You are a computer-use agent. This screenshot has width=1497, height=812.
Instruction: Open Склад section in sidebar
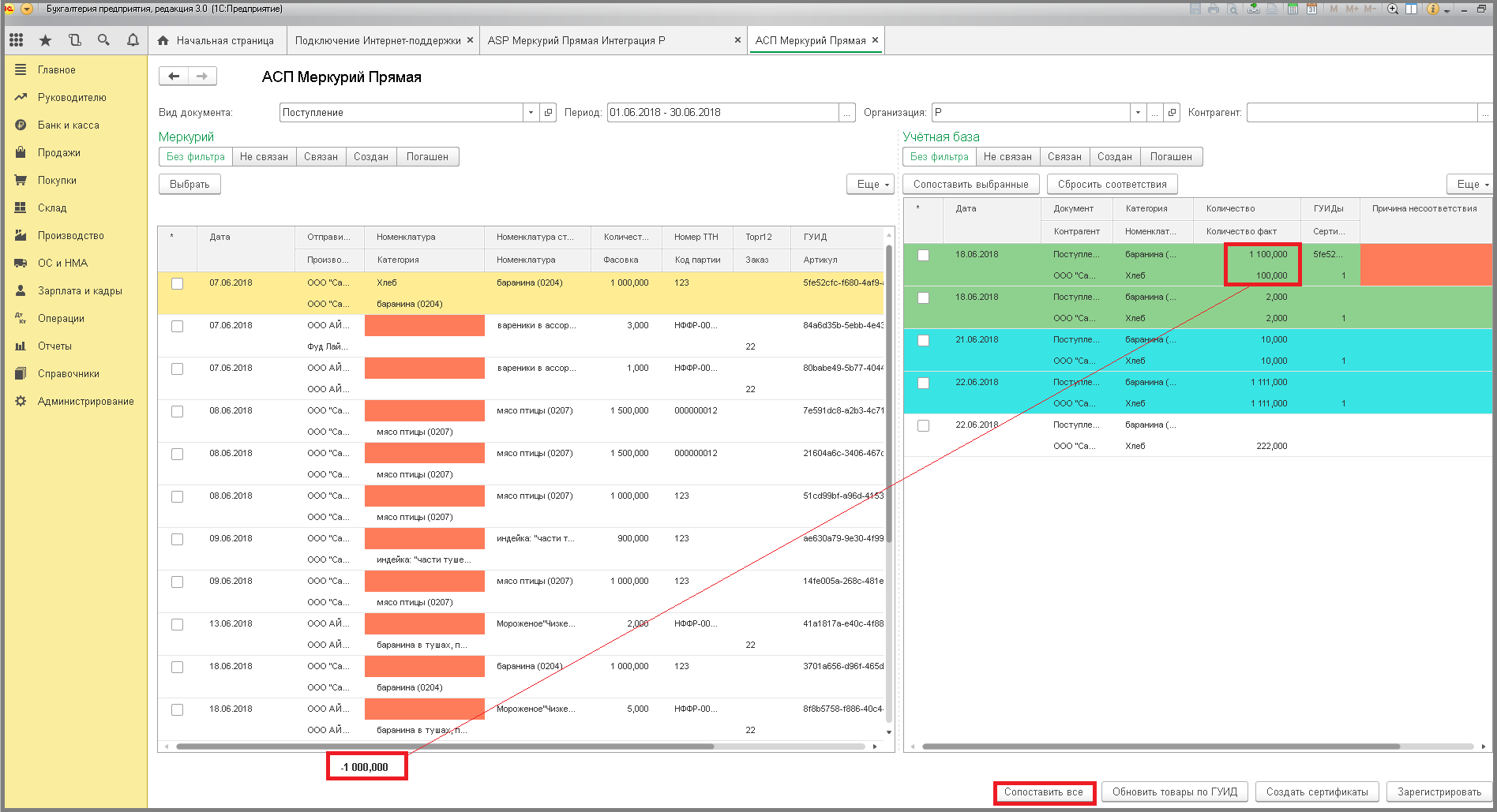click(x=52, y=208)
